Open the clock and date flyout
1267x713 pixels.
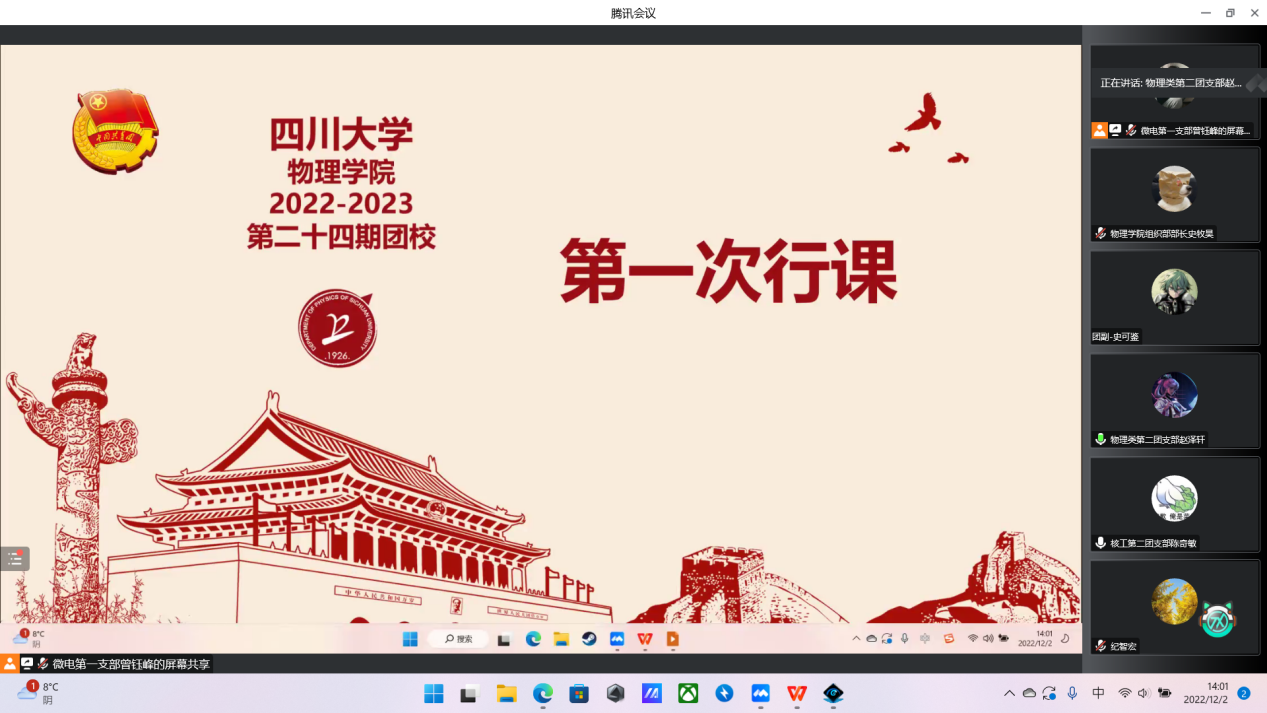1205,693
